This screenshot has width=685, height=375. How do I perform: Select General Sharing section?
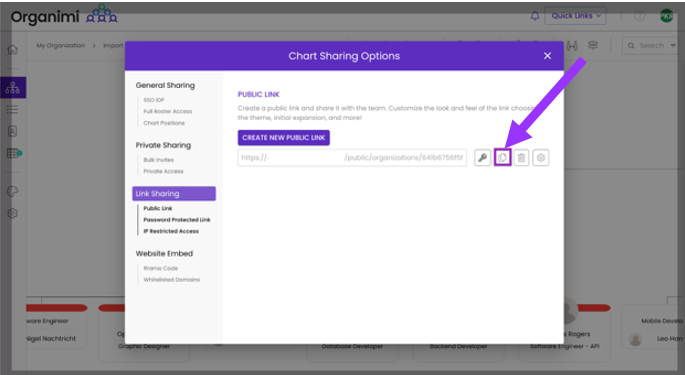pyautogui.click(x=165, y=85)
